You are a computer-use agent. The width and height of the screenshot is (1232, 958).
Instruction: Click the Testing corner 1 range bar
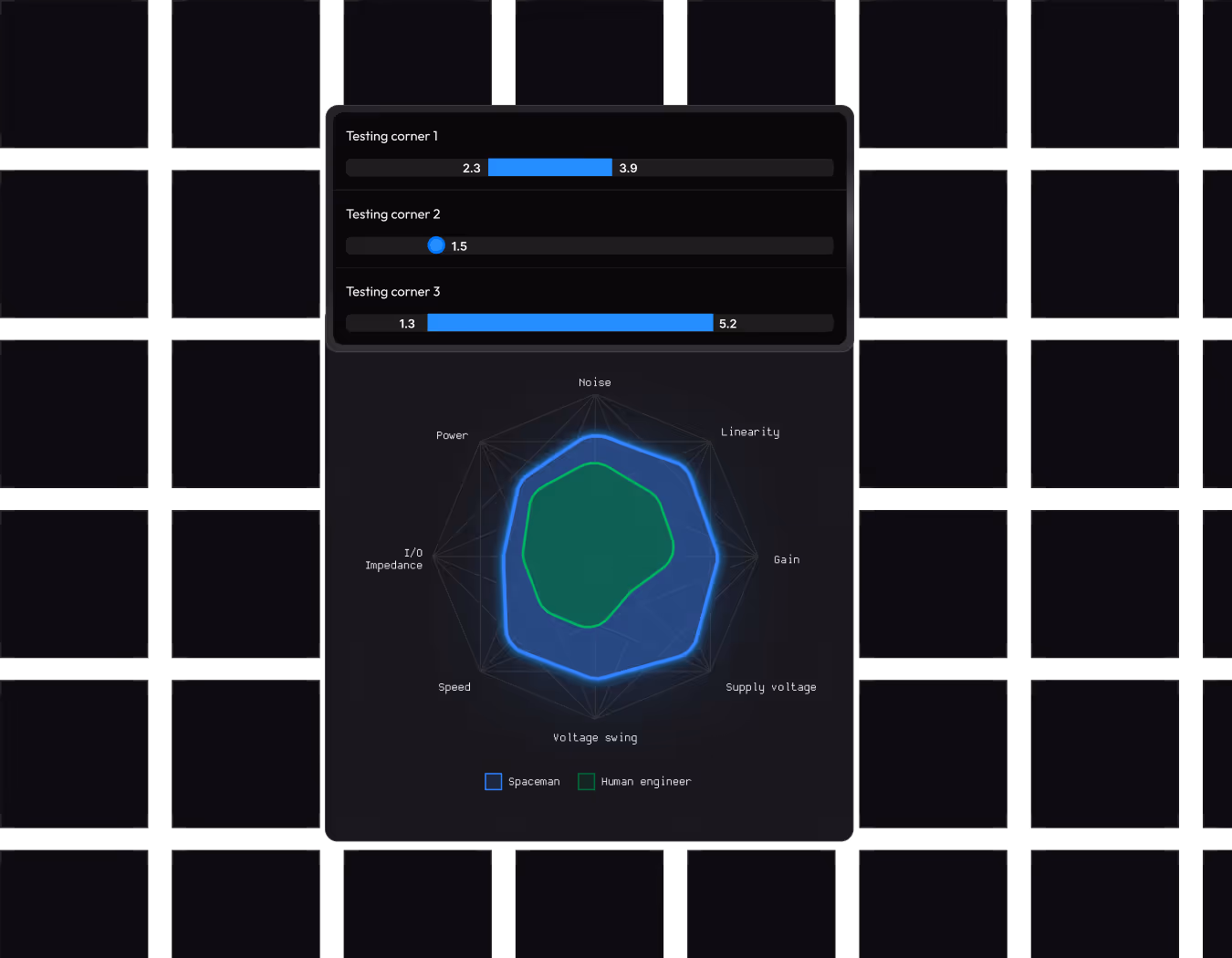[x=550, y=168]
